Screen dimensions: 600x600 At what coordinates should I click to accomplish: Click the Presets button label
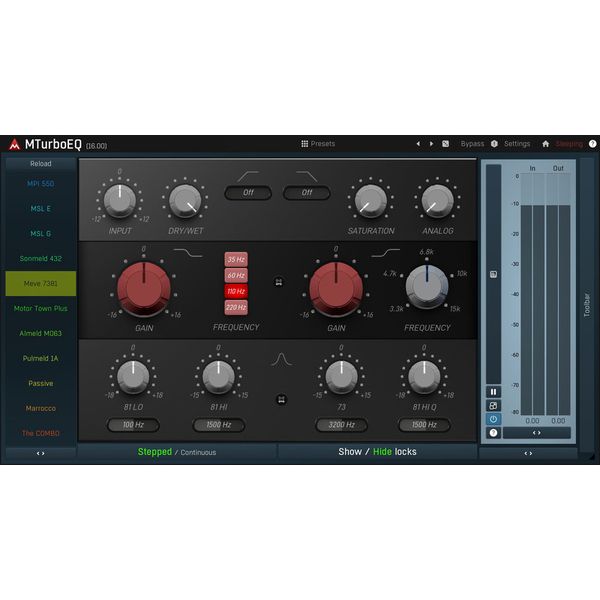323,144
